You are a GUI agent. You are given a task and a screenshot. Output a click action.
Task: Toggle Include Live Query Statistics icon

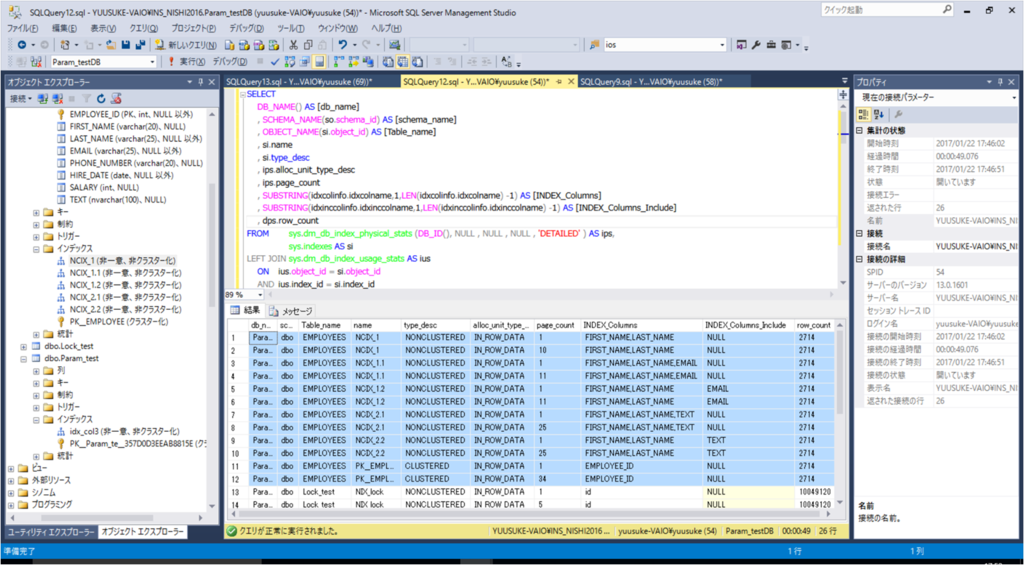coord(353,61)
